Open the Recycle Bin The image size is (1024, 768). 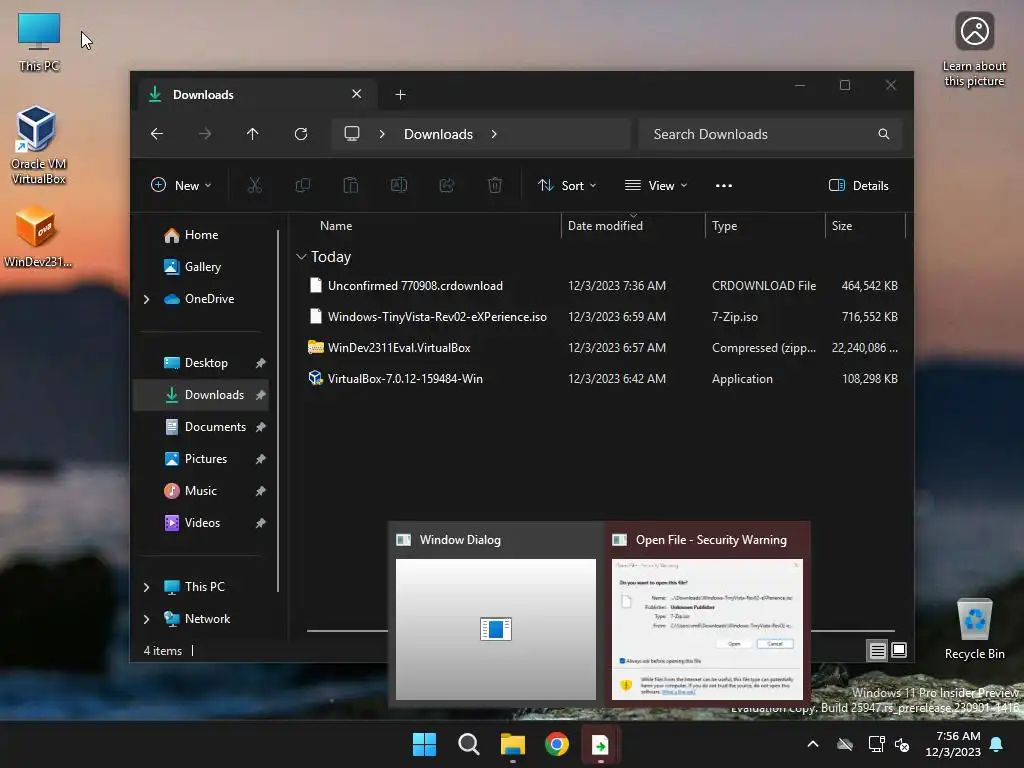pyautogui.click(x=974, y=629)
